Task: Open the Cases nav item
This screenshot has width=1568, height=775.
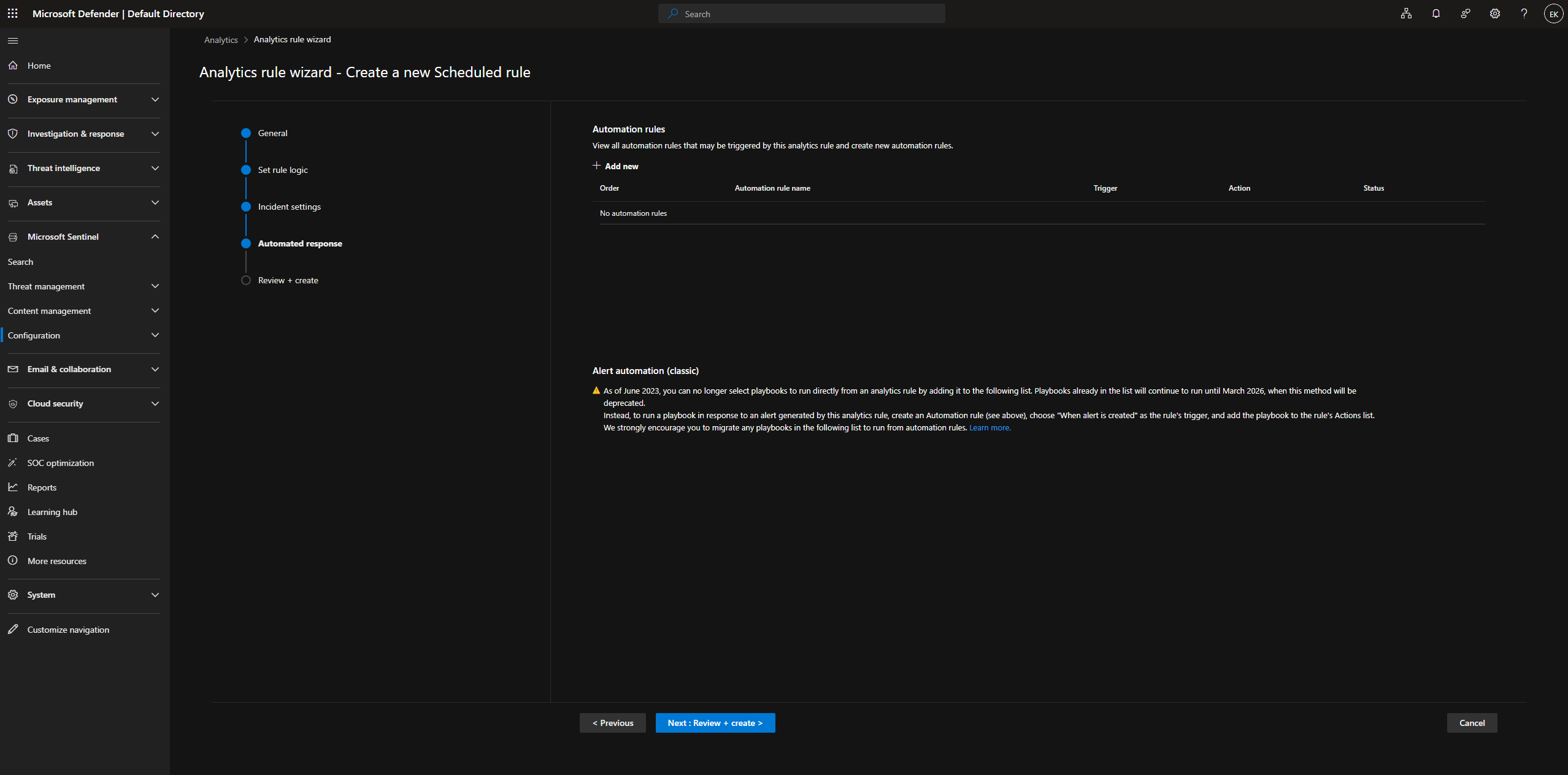Action: [38, 438]
